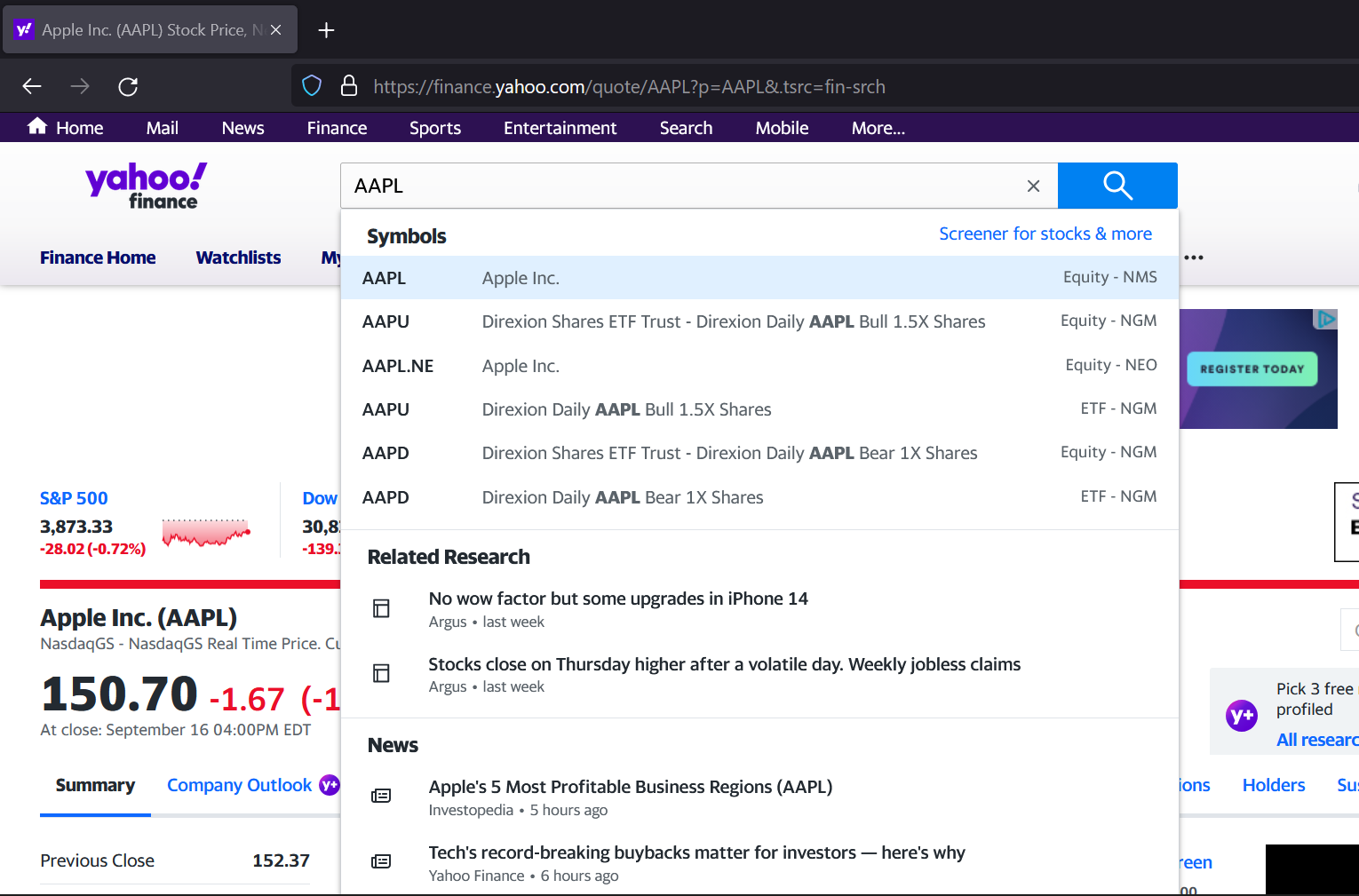Viewport: 1359px width, 896px height.
Task: Select the Holders tab
Action: click(x=1274, y=785)
